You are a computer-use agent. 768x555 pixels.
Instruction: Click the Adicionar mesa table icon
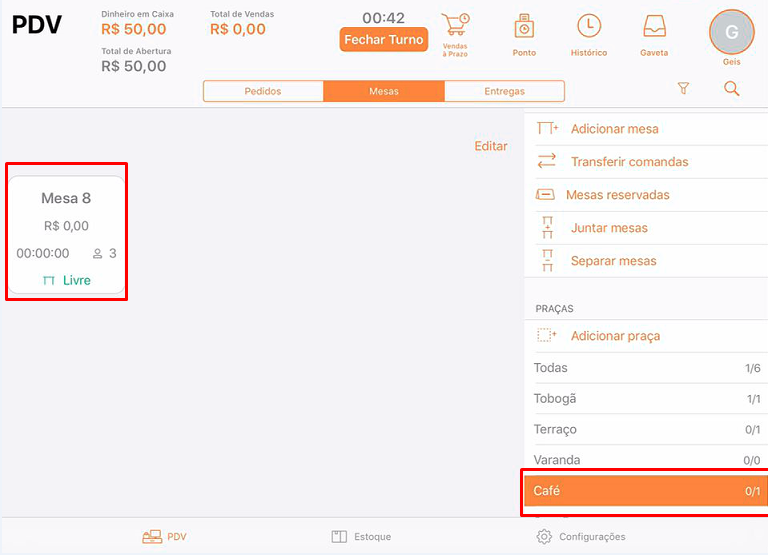(x=547, y=128)
